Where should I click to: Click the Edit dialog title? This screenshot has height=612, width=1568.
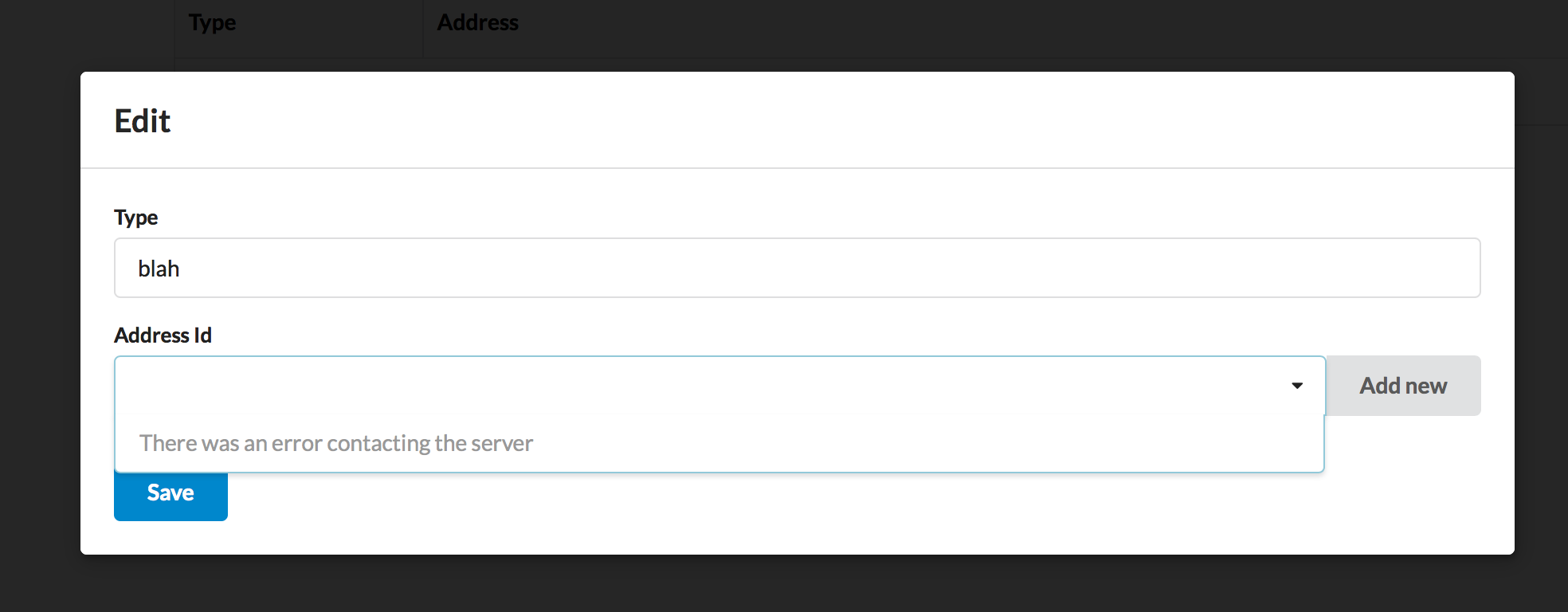click(143, 120)
